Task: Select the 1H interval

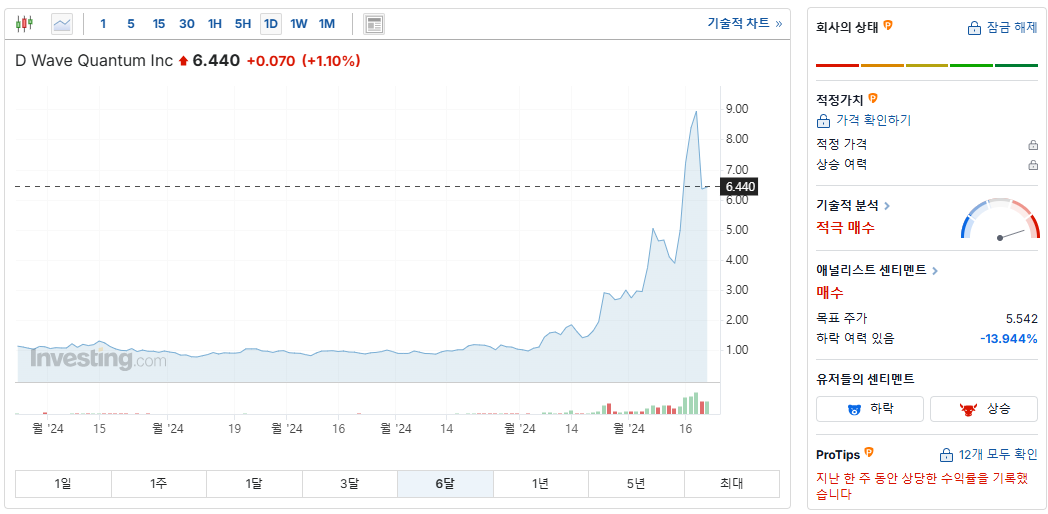Action: point(215,24)
